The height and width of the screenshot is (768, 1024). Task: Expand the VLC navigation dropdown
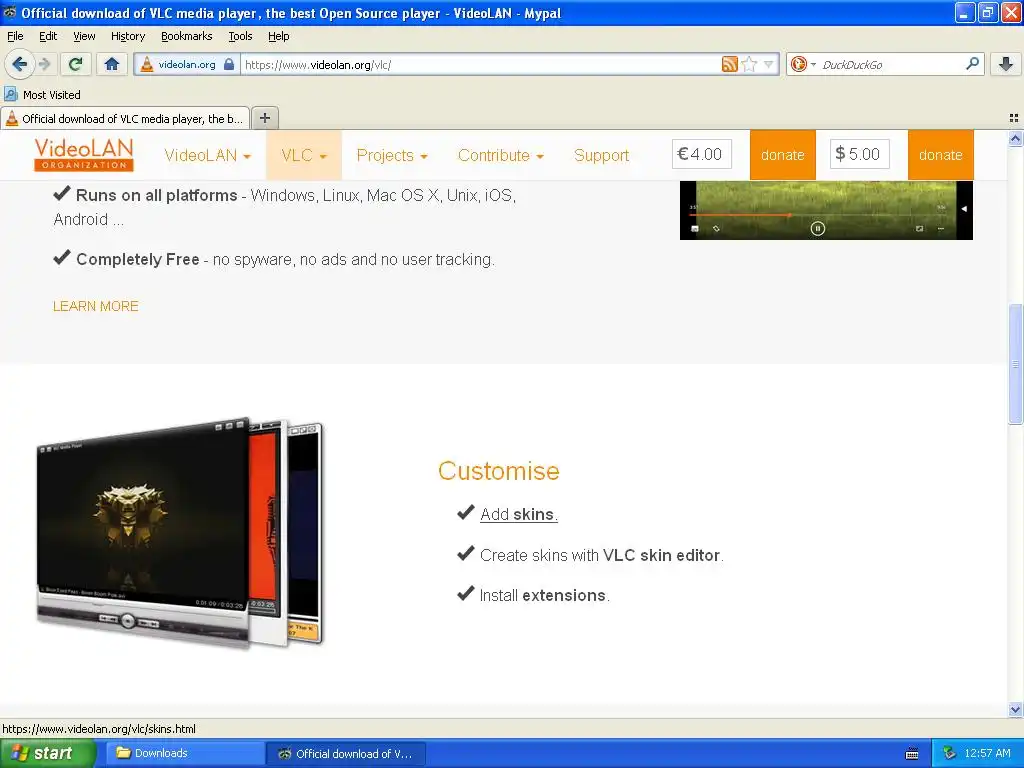304,155
